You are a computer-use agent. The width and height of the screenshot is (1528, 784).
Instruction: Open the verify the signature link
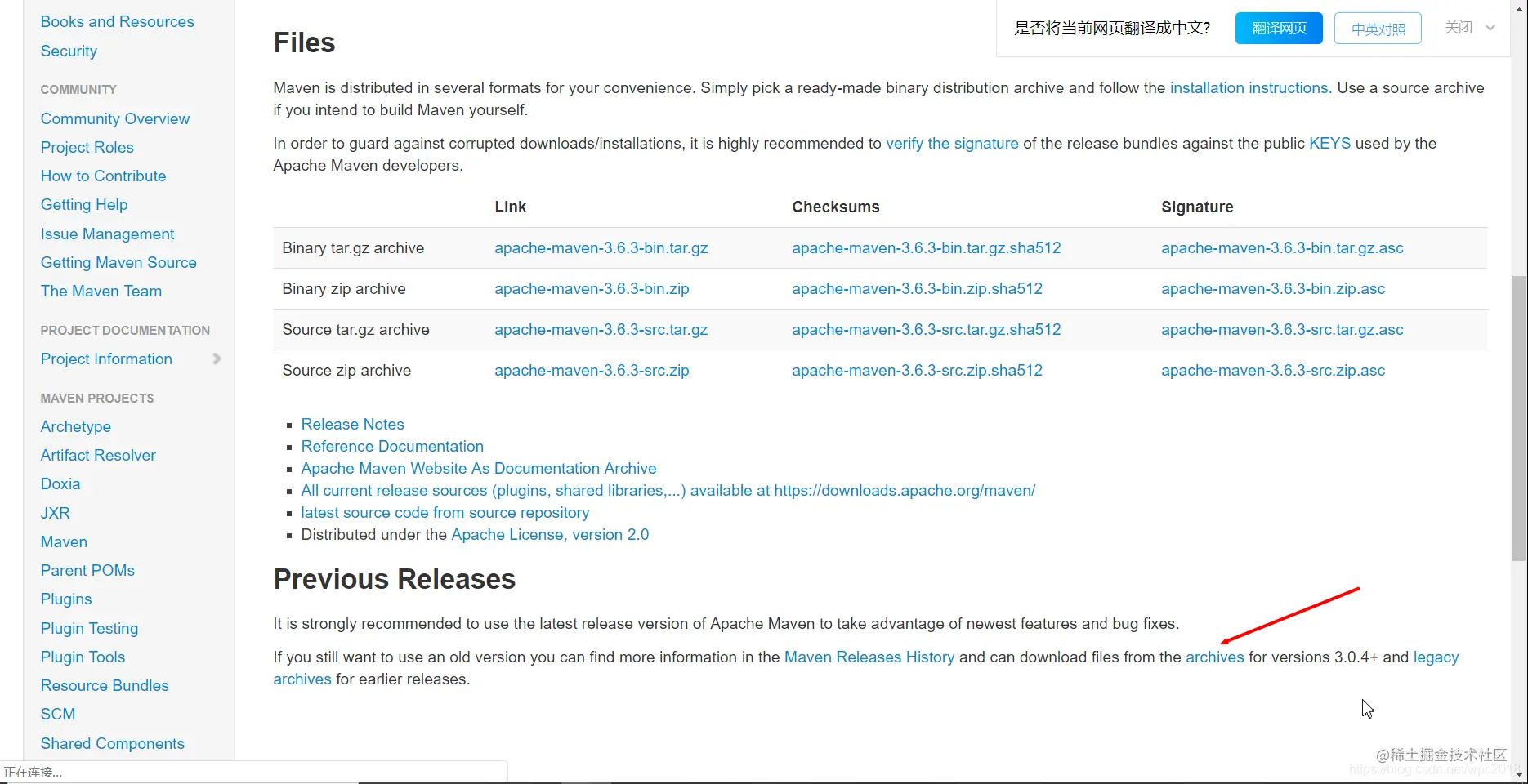[x=953, y=143]
